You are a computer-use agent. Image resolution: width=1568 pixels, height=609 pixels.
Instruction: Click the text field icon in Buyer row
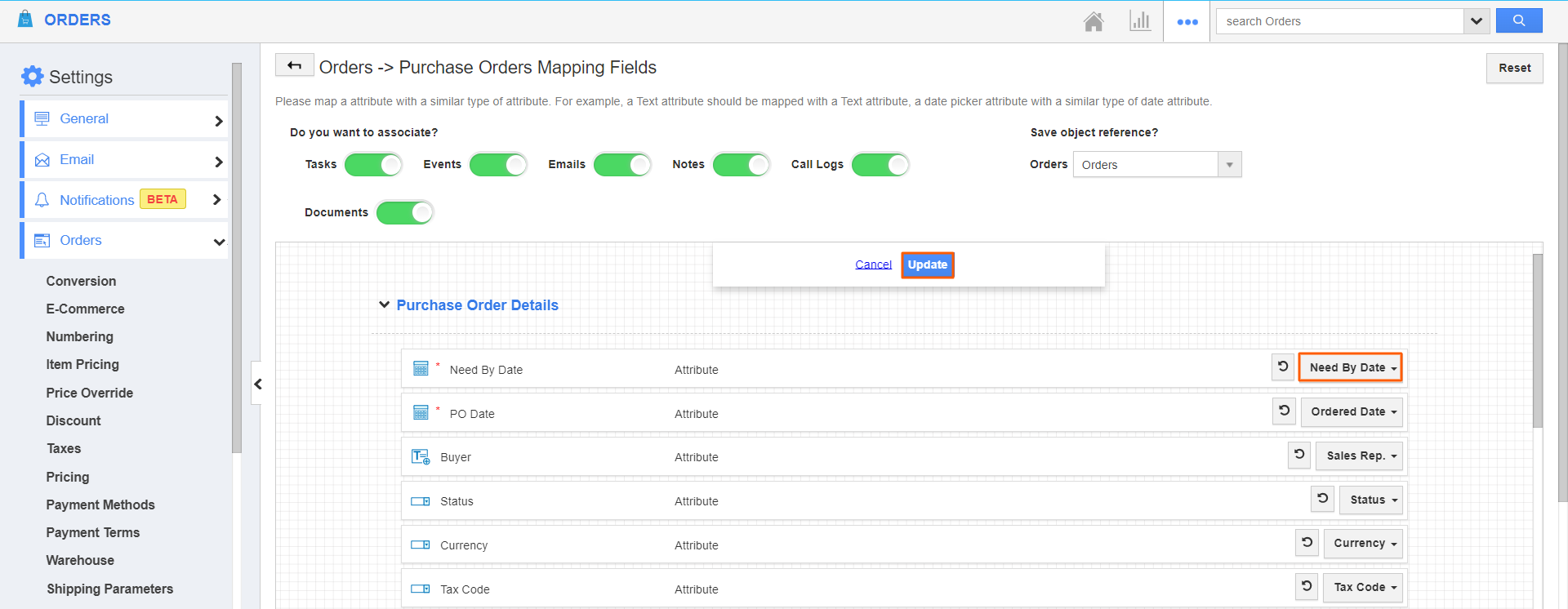(421, 456)
